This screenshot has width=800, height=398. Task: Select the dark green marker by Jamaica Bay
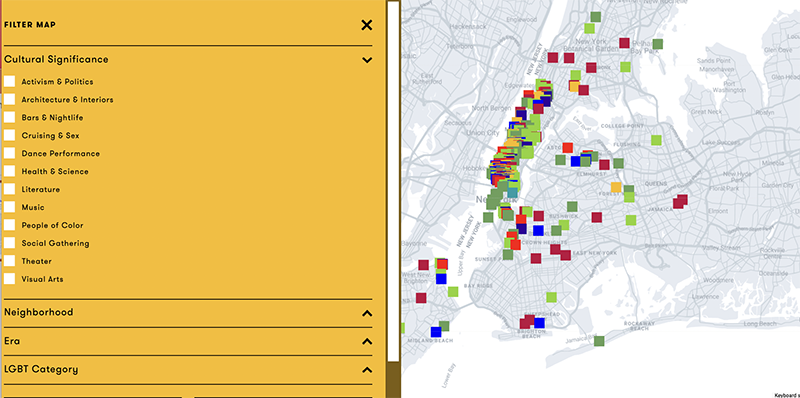click(x=599, y=341)
